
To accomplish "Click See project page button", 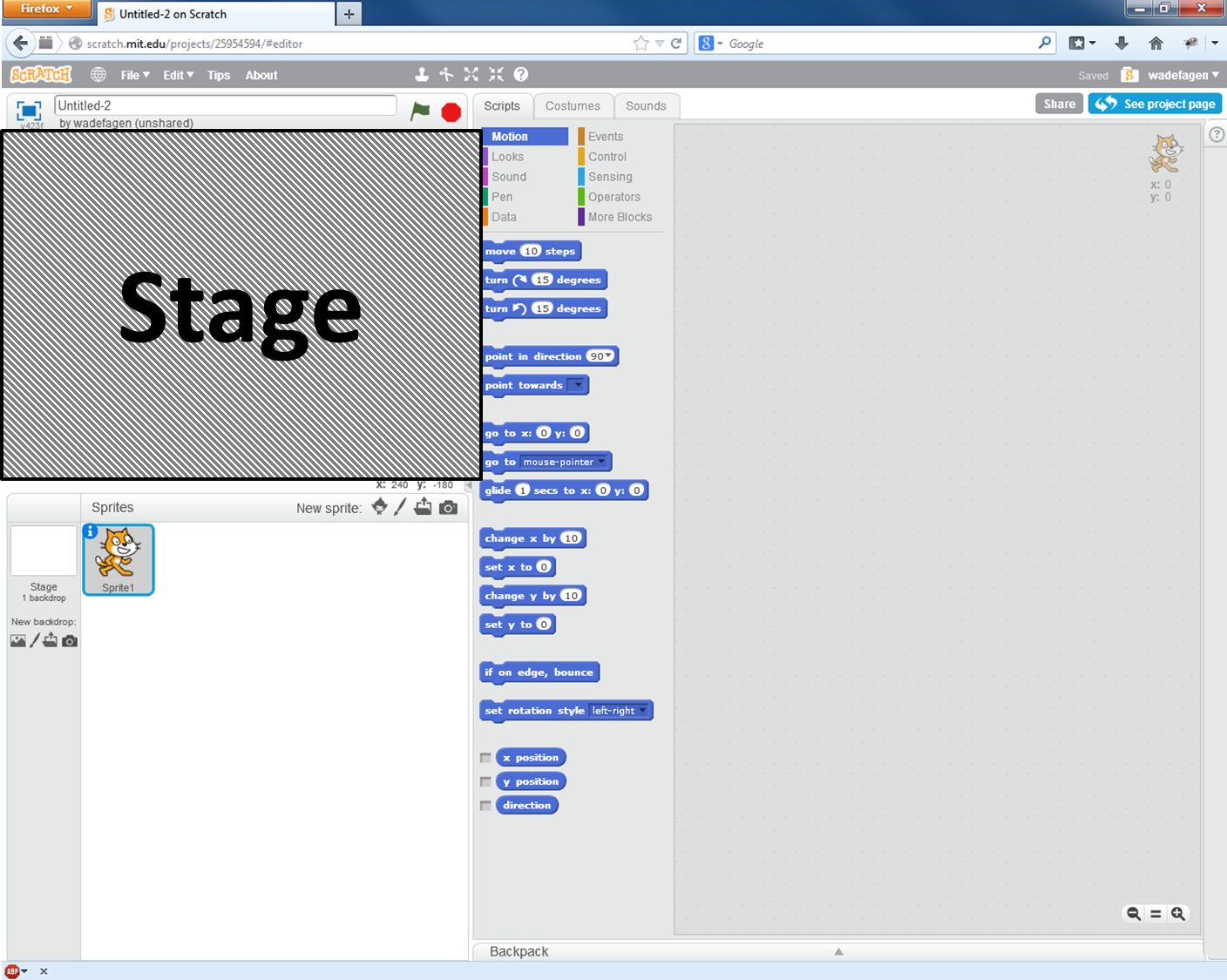I will tap(1155, 104).
